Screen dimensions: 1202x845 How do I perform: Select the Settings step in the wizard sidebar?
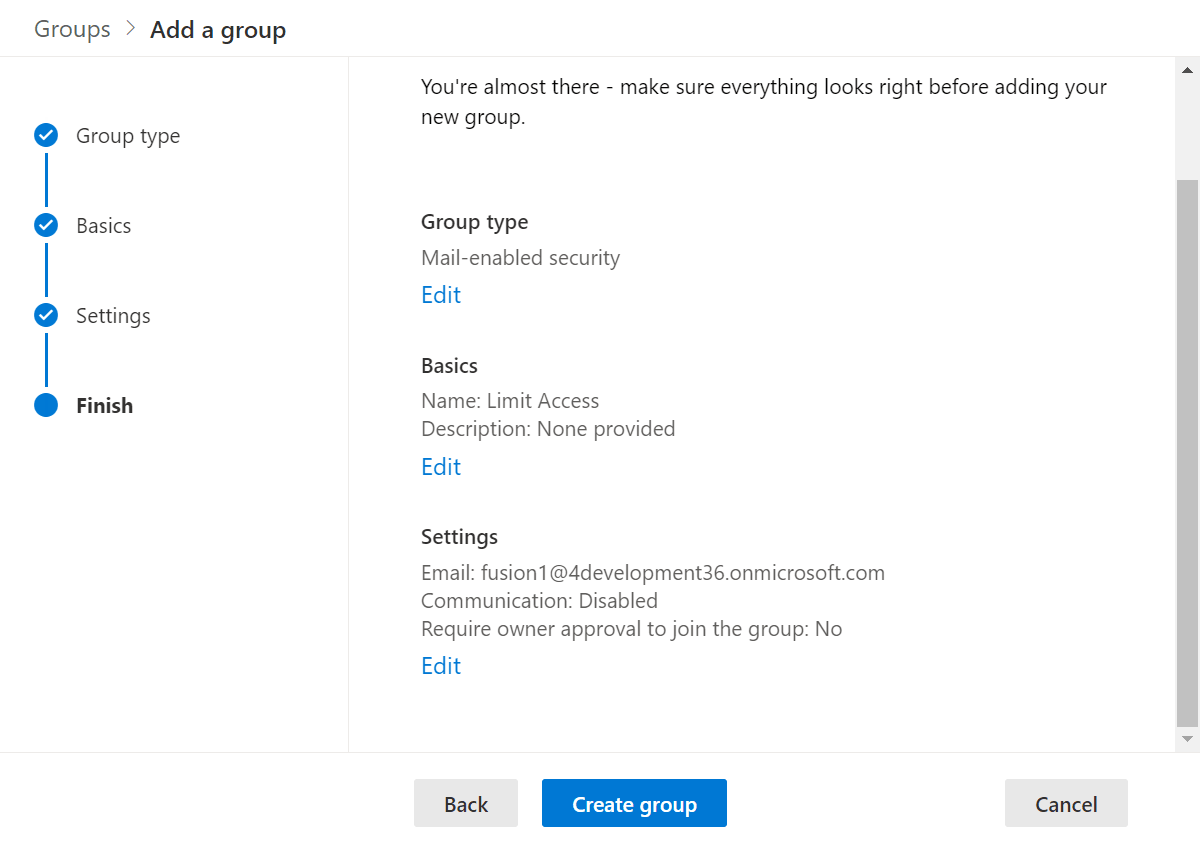(x=113, y=315)
